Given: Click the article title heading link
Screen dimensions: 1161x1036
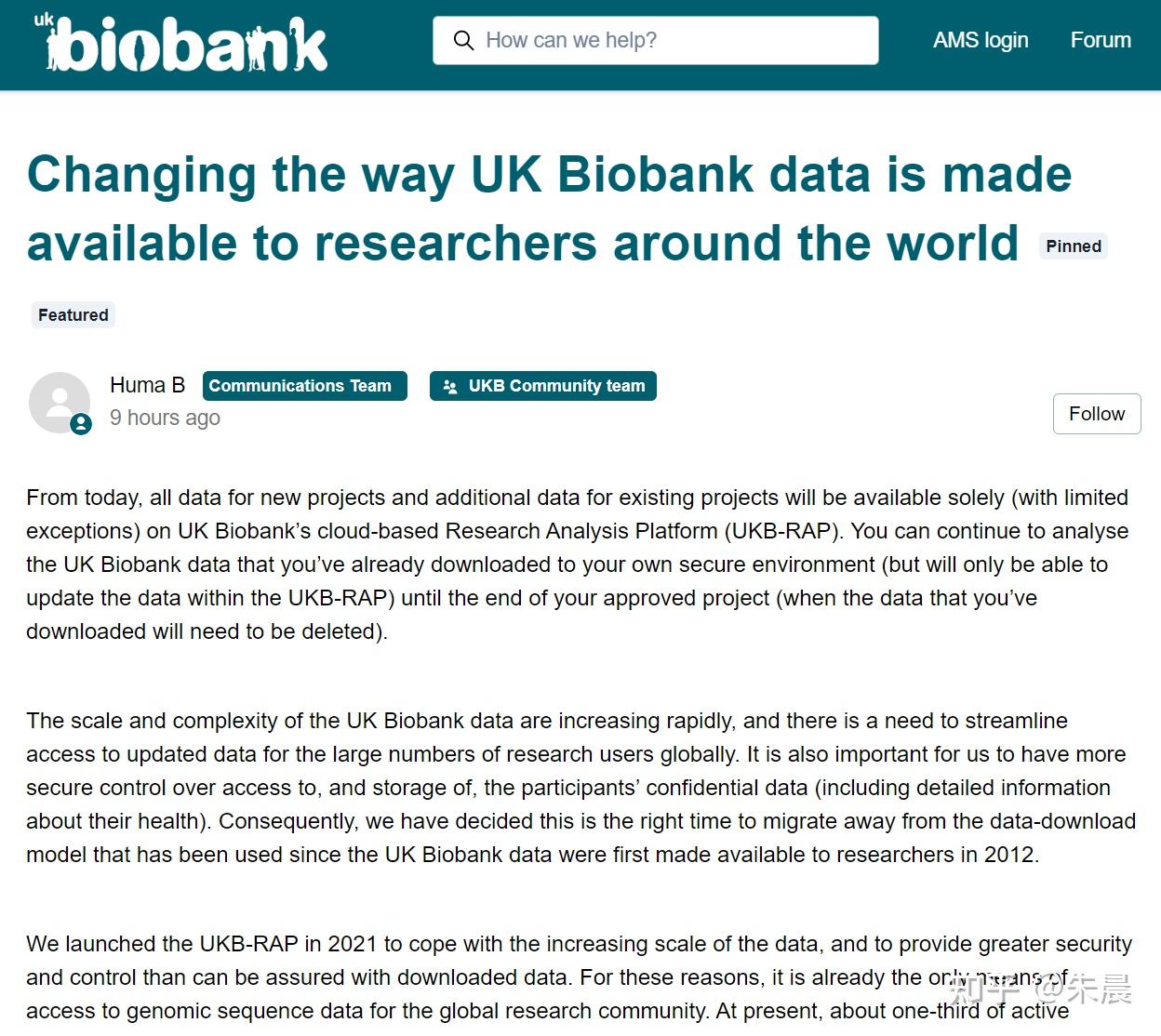Looking at the screenshot, I should coord(549,208).
